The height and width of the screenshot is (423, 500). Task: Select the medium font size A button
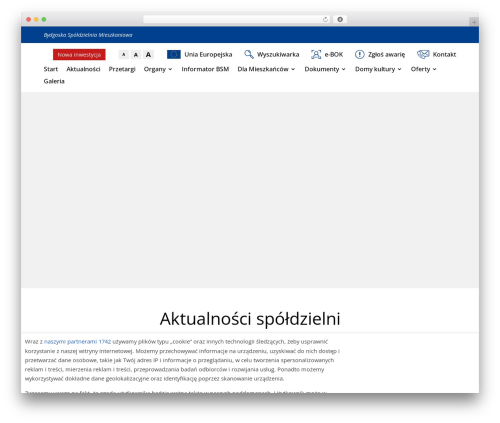click(136, 54)
